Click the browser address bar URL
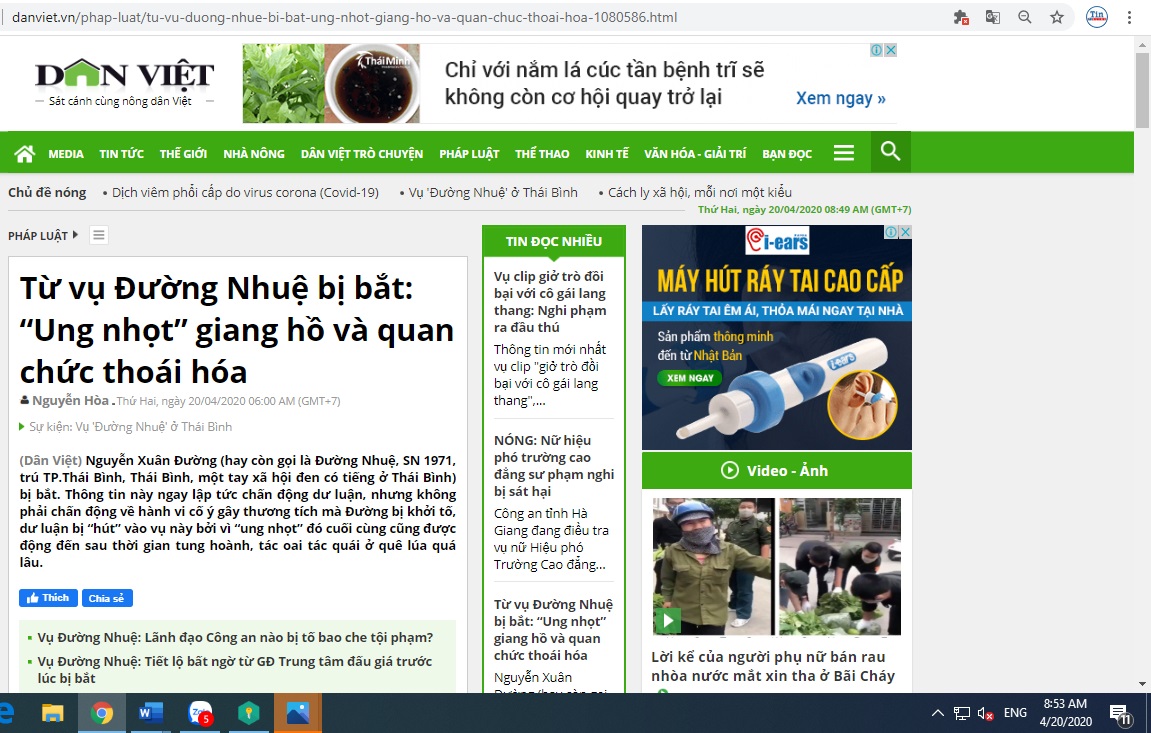 pyautogui.click(x=345, y=17)
